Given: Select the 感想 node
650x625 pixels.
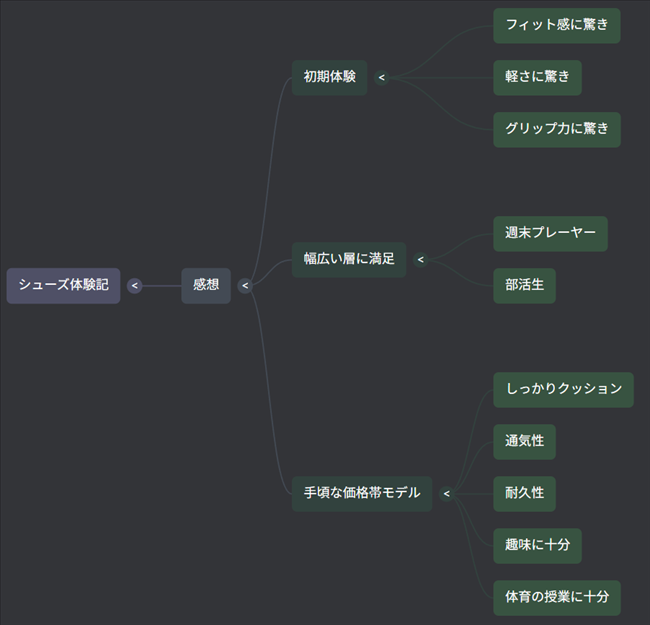Looking at the screenshot, I should click(206, 286).
